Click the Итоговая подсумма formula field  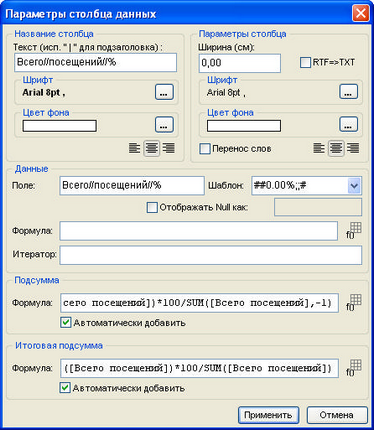click(199, 368)
